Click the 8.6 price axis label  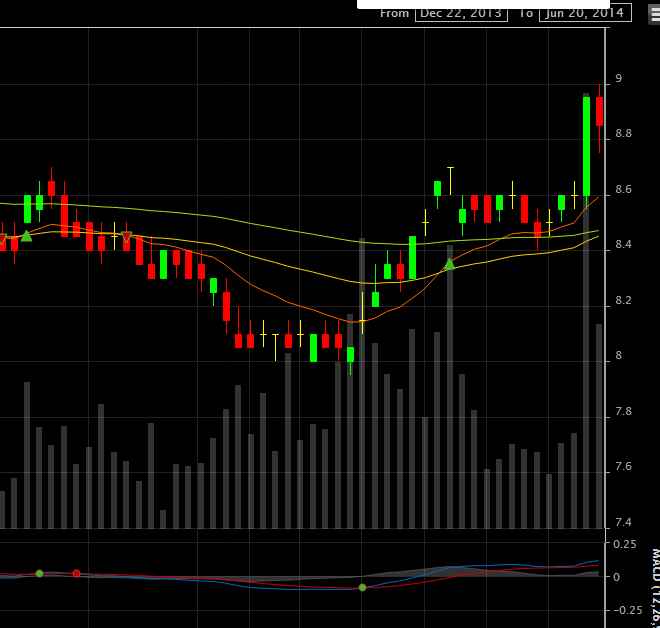point(623,189)
